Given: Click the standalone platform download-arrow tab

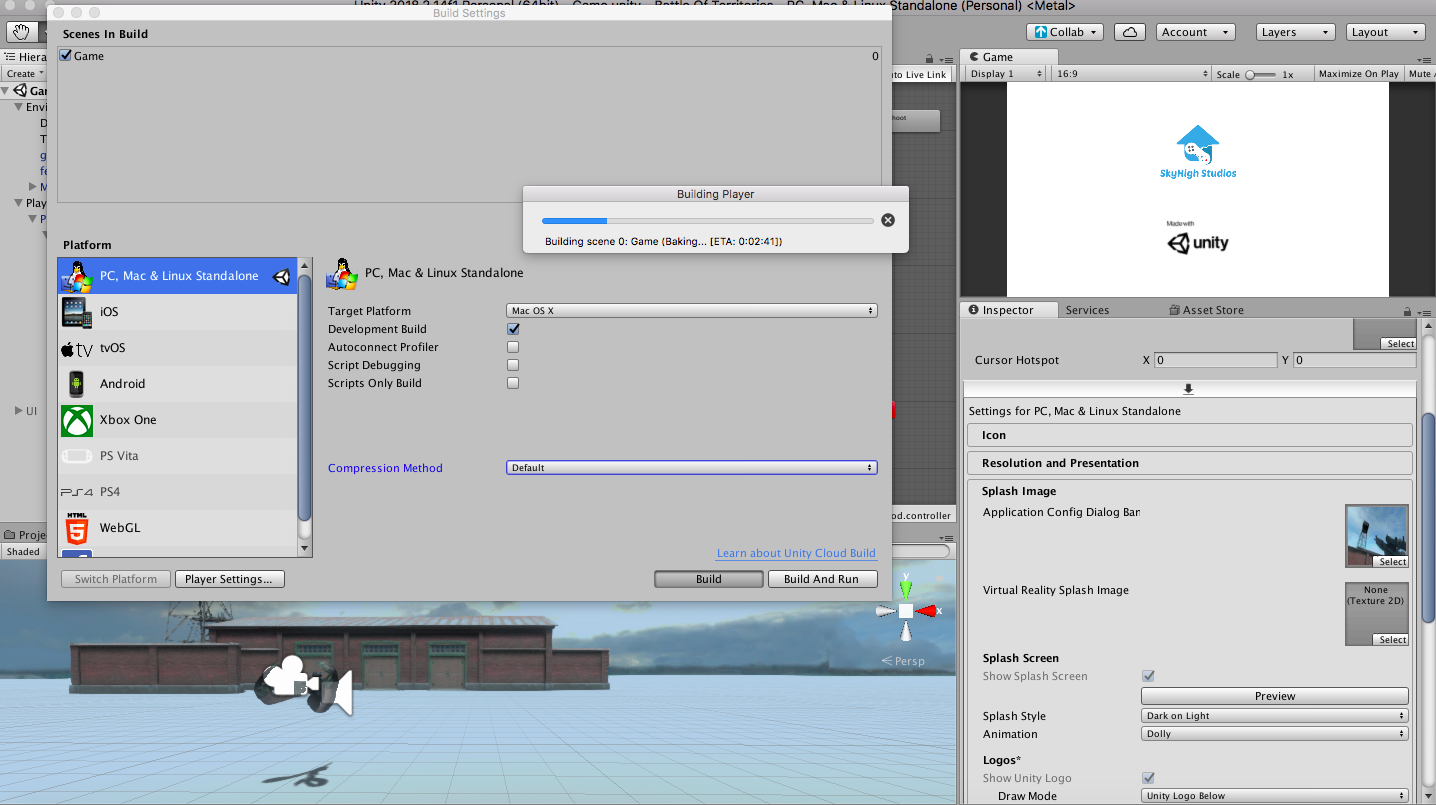Looking at the screenshot, I should (x=1188, y=389).
